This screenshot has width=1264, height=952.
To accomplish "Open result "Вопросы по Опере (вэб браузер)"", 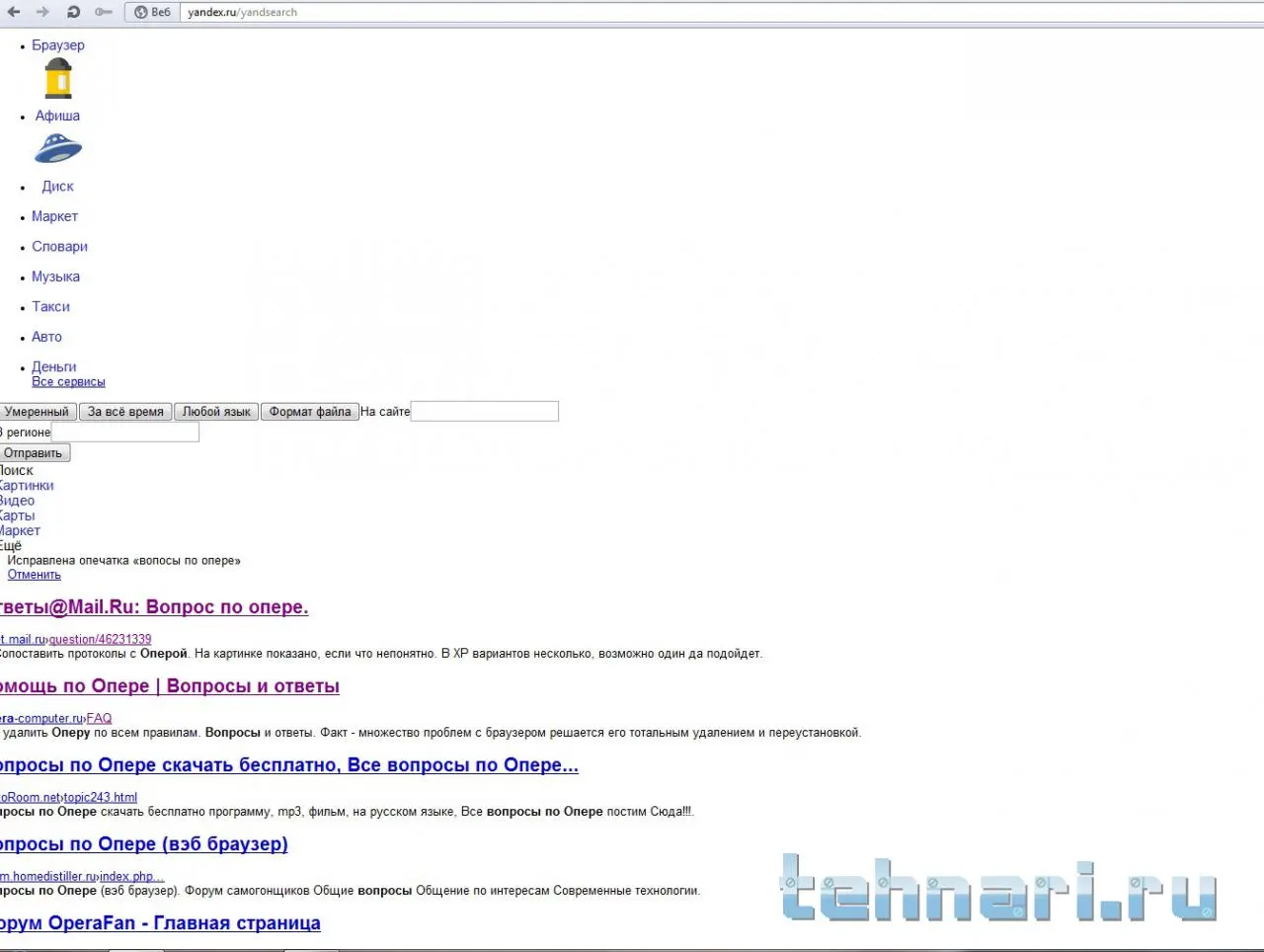I will click(x=144, y=844).
